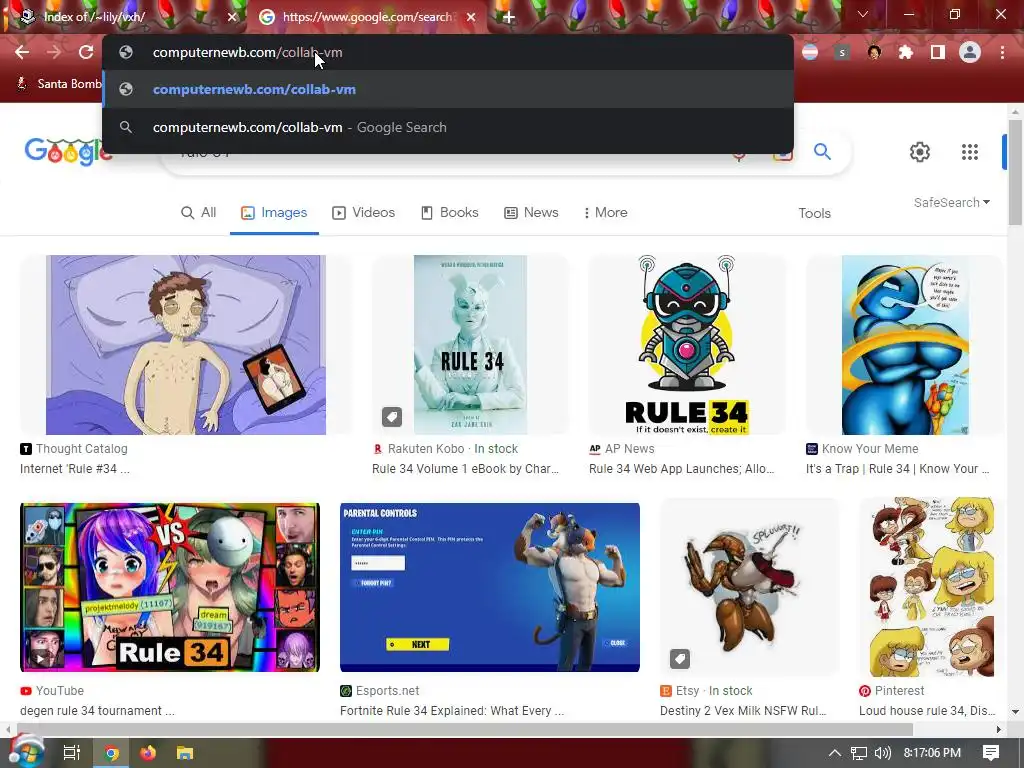Open the AP News robot logo thumbnail
Image resolution: width=1024 pixels, height=768 pixels.
click(686, 345)
